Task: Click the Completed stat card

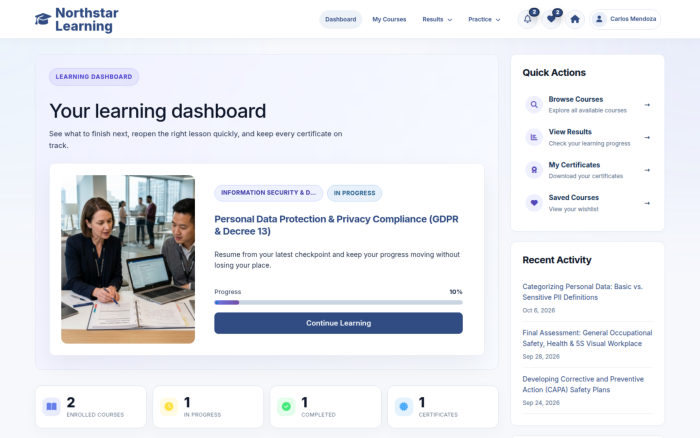Action: [325, 407]
